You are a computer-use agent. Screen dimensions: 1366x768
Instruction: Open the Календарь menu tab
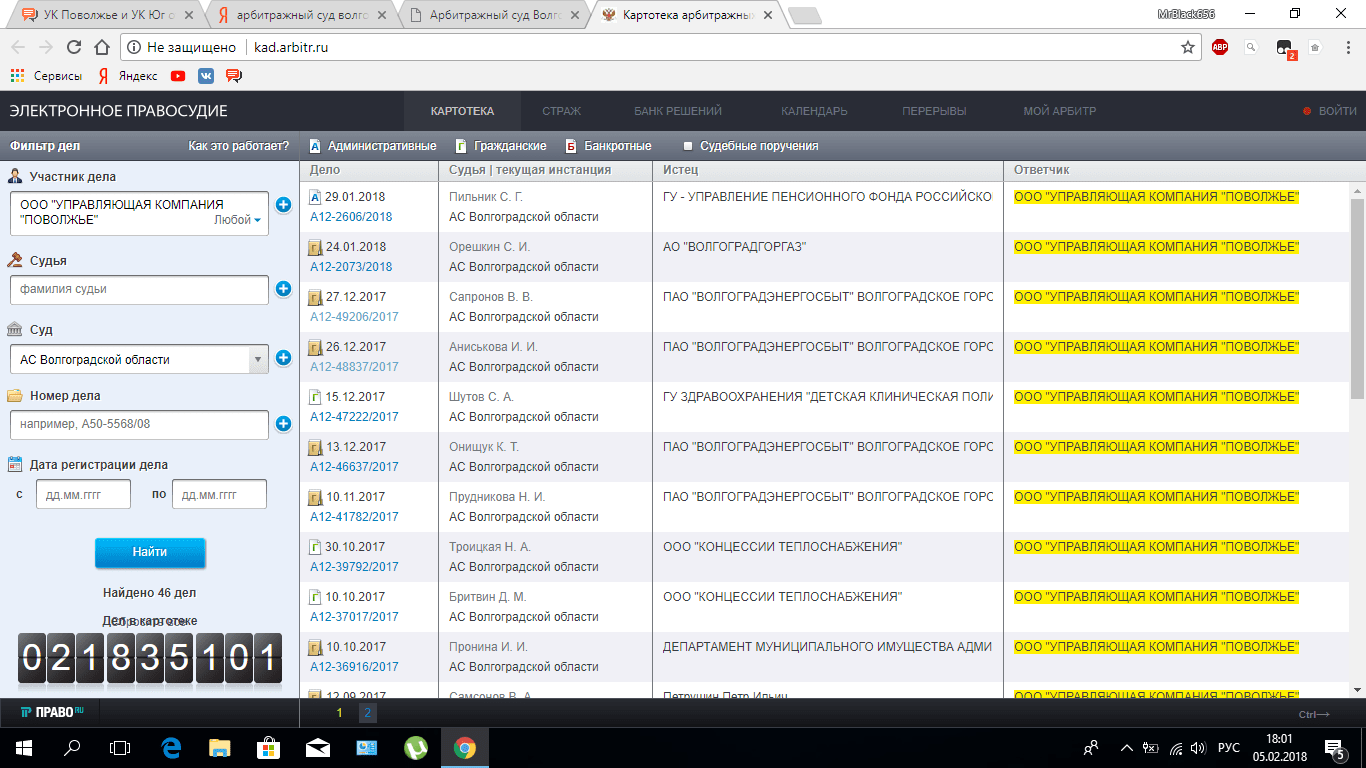pyautogui.click(x=814, y=111)
